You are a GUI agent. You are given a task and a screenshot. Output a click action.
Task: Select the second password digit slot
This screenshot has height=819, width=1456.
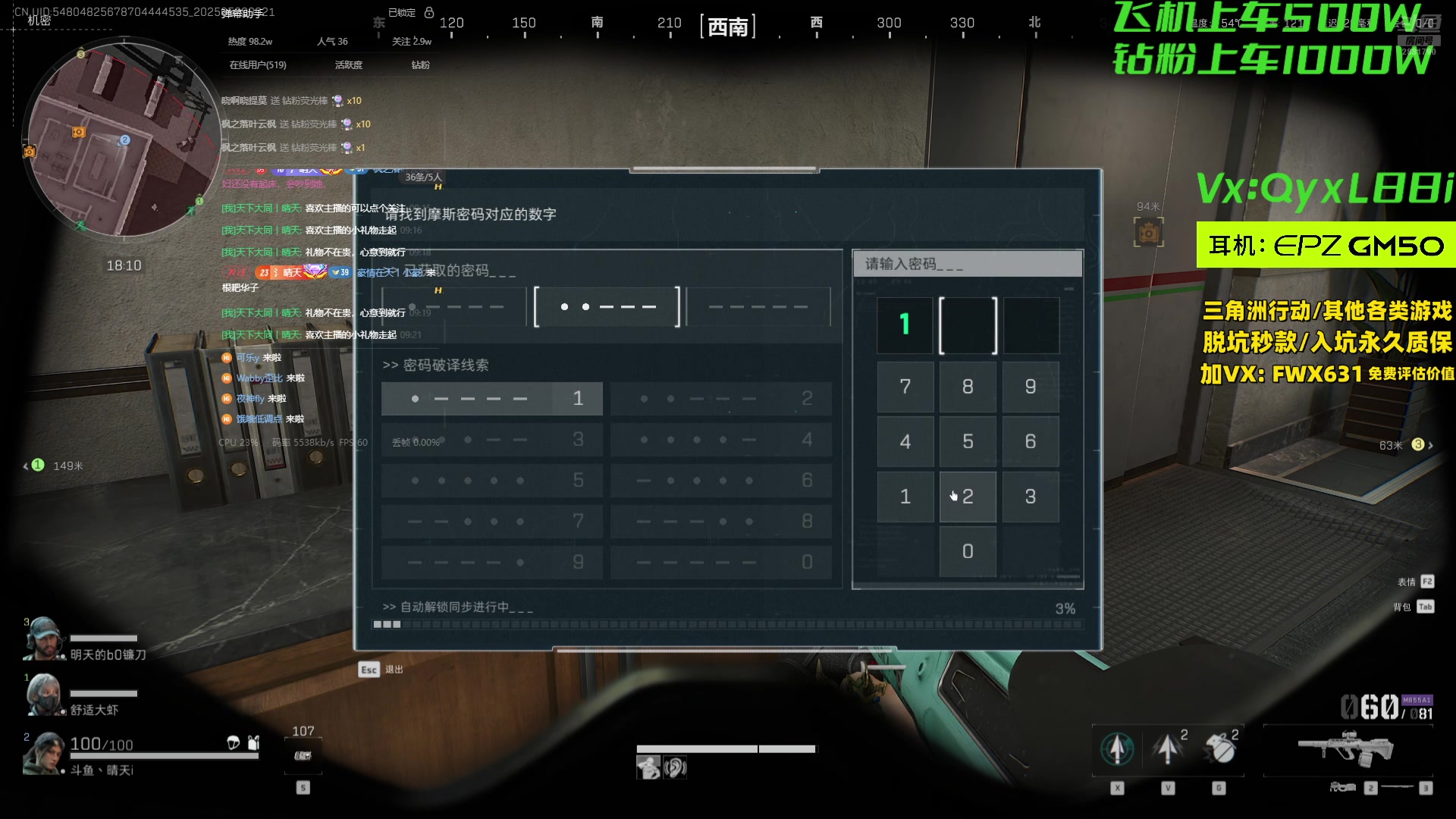(x=968, y=325)
